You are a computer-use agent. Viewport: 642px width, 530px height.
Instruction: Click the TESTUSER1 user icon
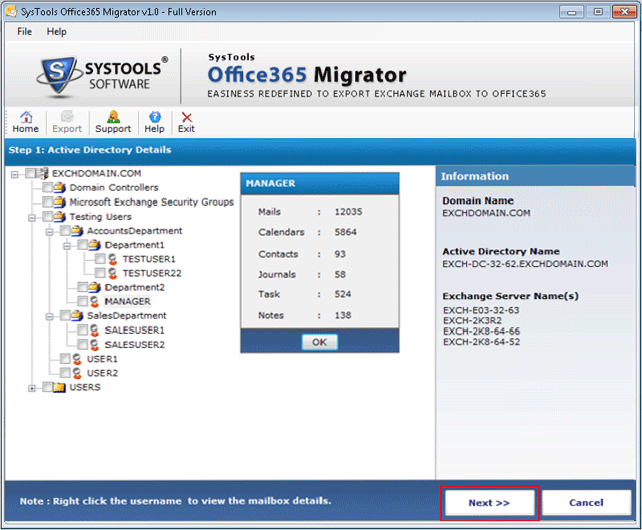pyautogui.click(x=113, y=259)
